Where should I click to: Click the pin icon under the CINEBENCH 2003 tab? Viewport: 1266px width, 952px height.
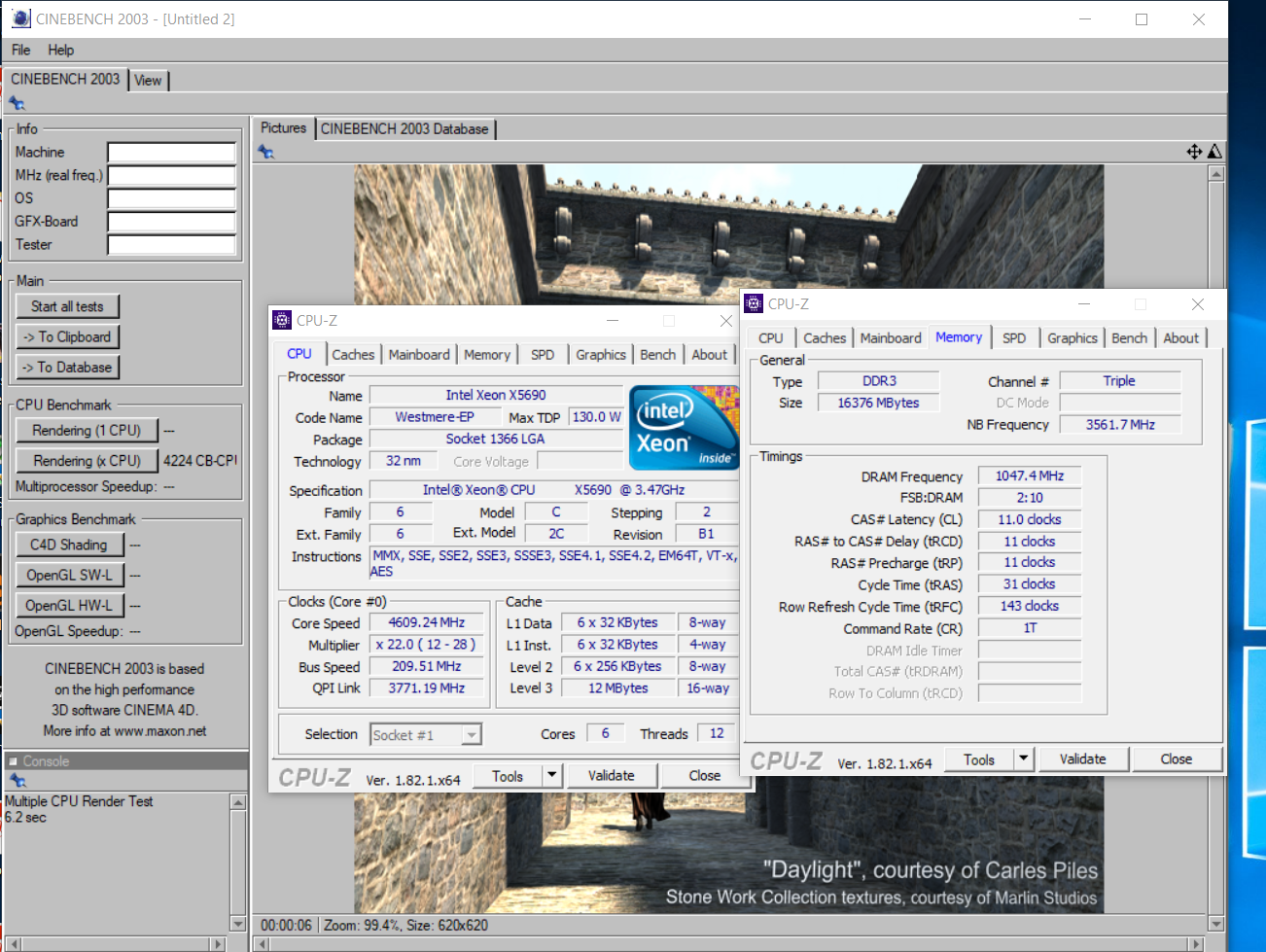point(17,103)
